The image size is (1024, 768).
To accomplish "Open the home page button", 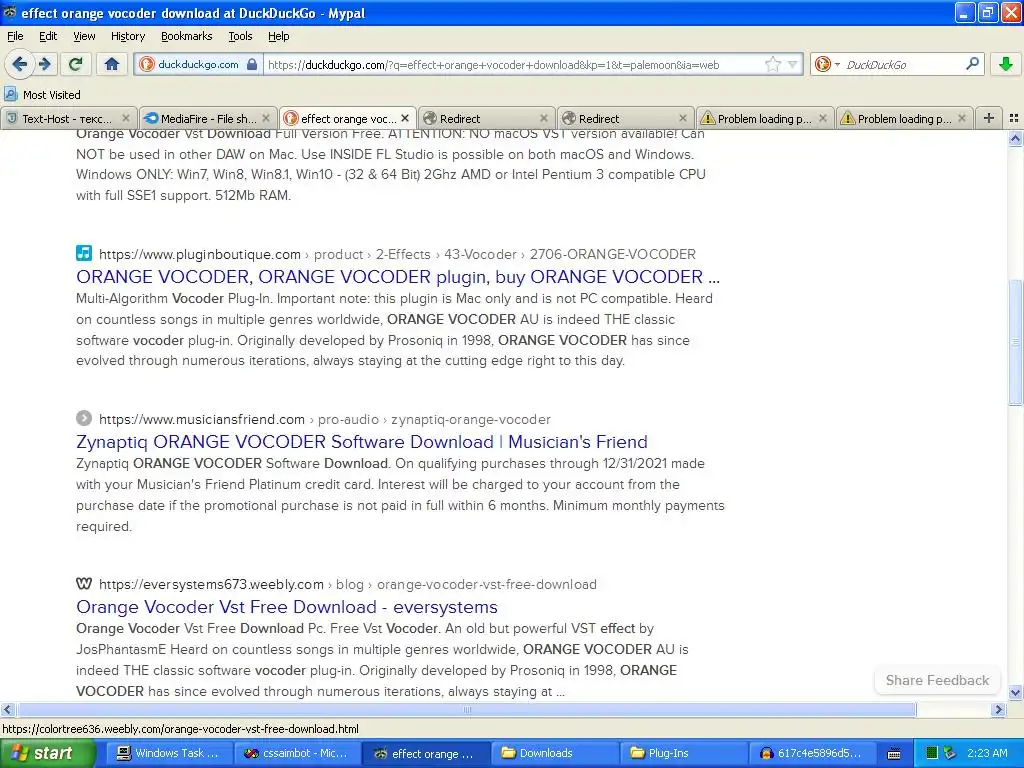I will coord(112,64).
